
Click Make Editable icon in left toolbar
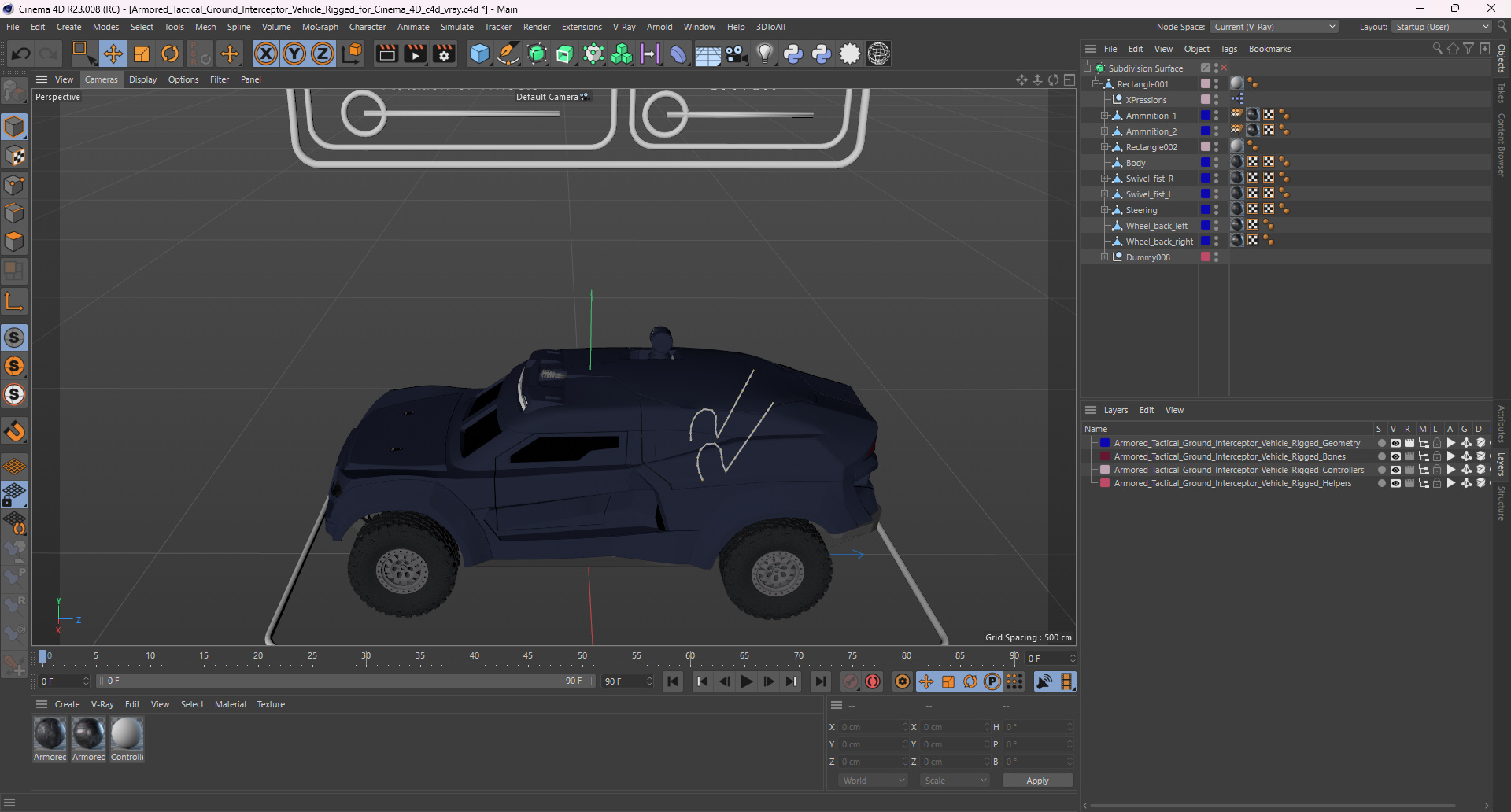tap(14, 92)
